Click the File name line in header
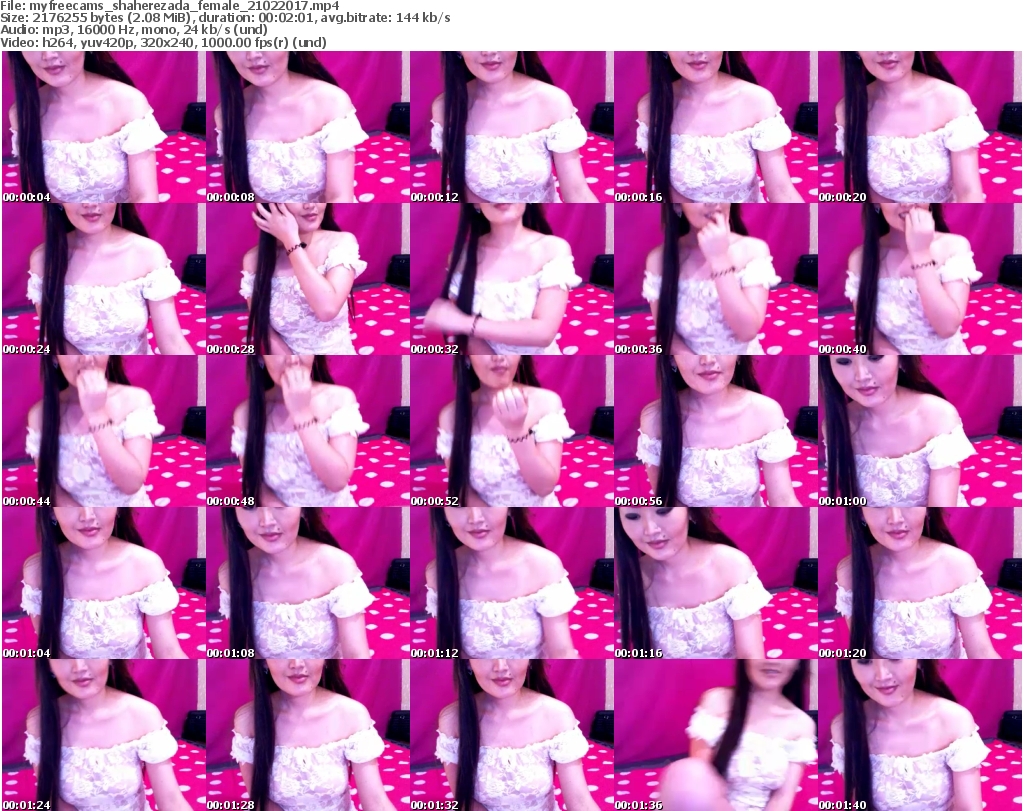The image size is (1024, 811). [x=170, y=6]
